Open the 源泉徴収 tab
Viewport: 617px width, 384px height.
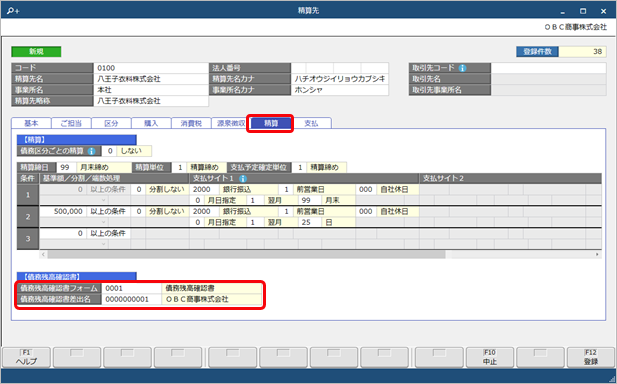coord(231,123)
